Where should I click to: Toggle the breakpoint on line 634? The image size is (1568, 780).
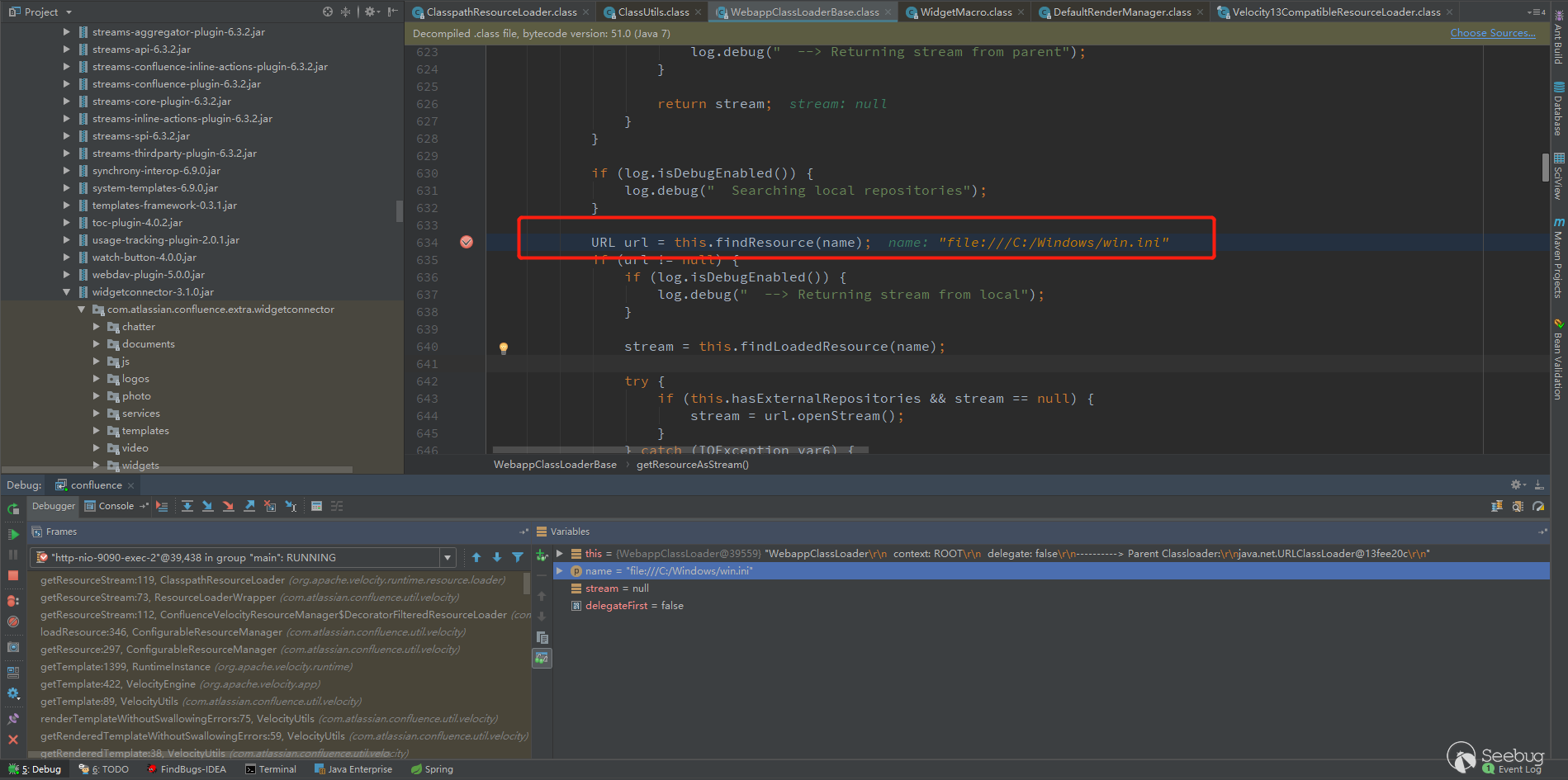467,242
